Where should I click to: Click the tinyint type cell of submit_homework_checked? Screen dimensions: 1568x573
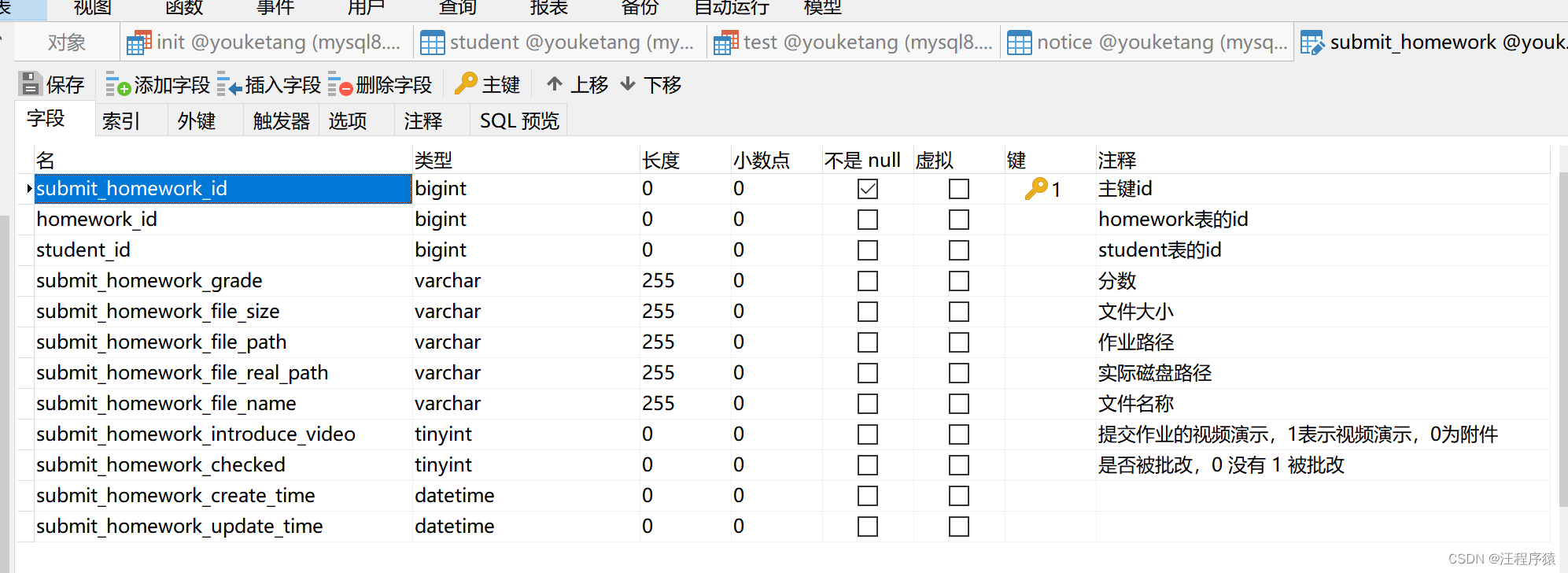pyautogui.click(x=526, y=465)
